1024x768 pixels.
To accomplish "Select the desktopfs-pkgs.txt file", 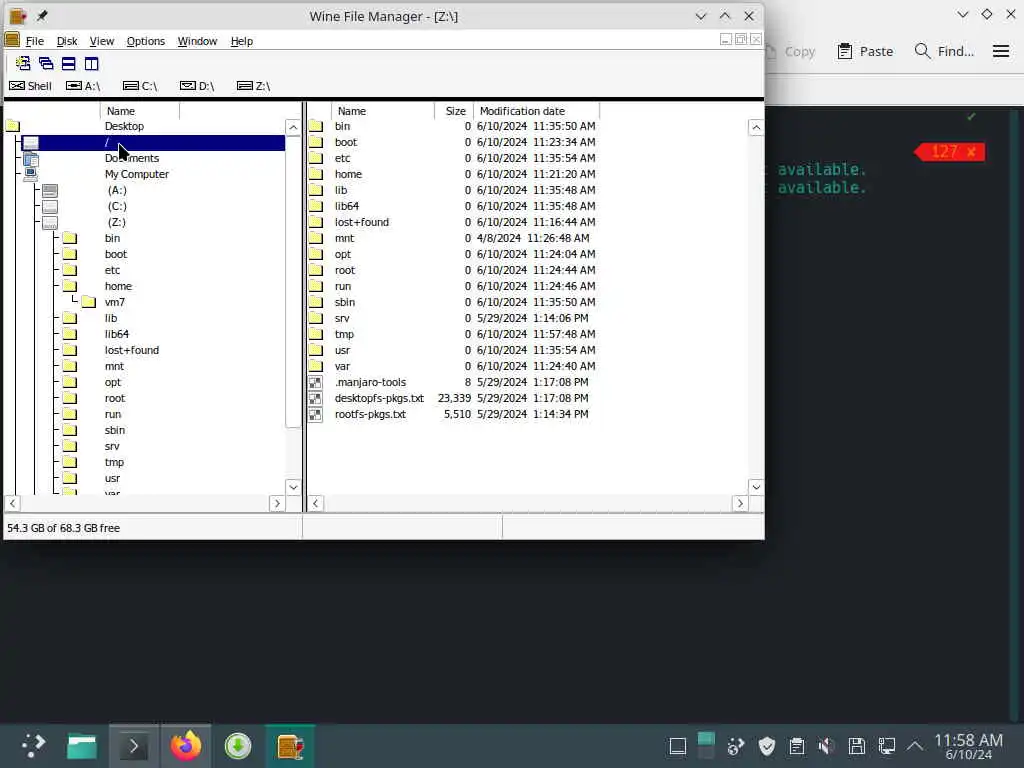I will (x=379, y=398).
